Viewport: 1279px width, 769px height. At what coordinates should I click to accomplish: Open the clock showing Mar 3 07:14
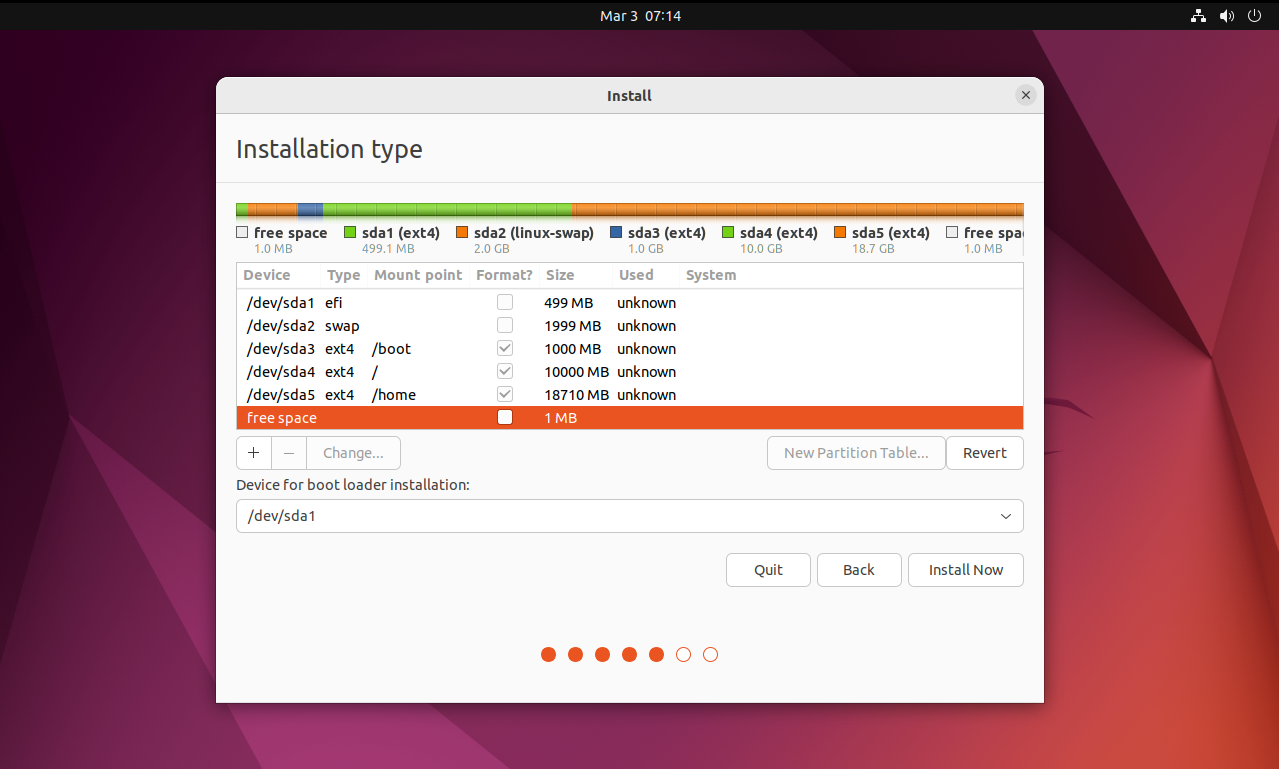point(640,16)
